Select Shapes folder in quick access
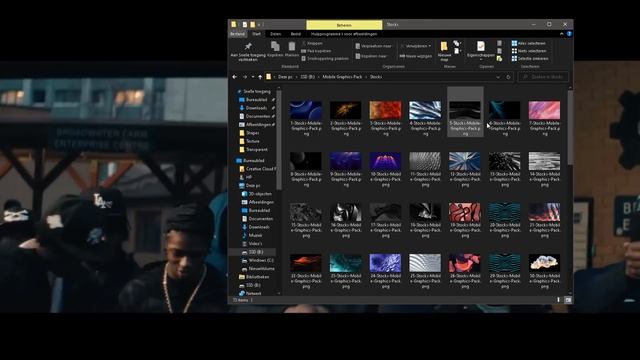Image resolution: width=640 pixels, height=360 pixels. point(252,133)
